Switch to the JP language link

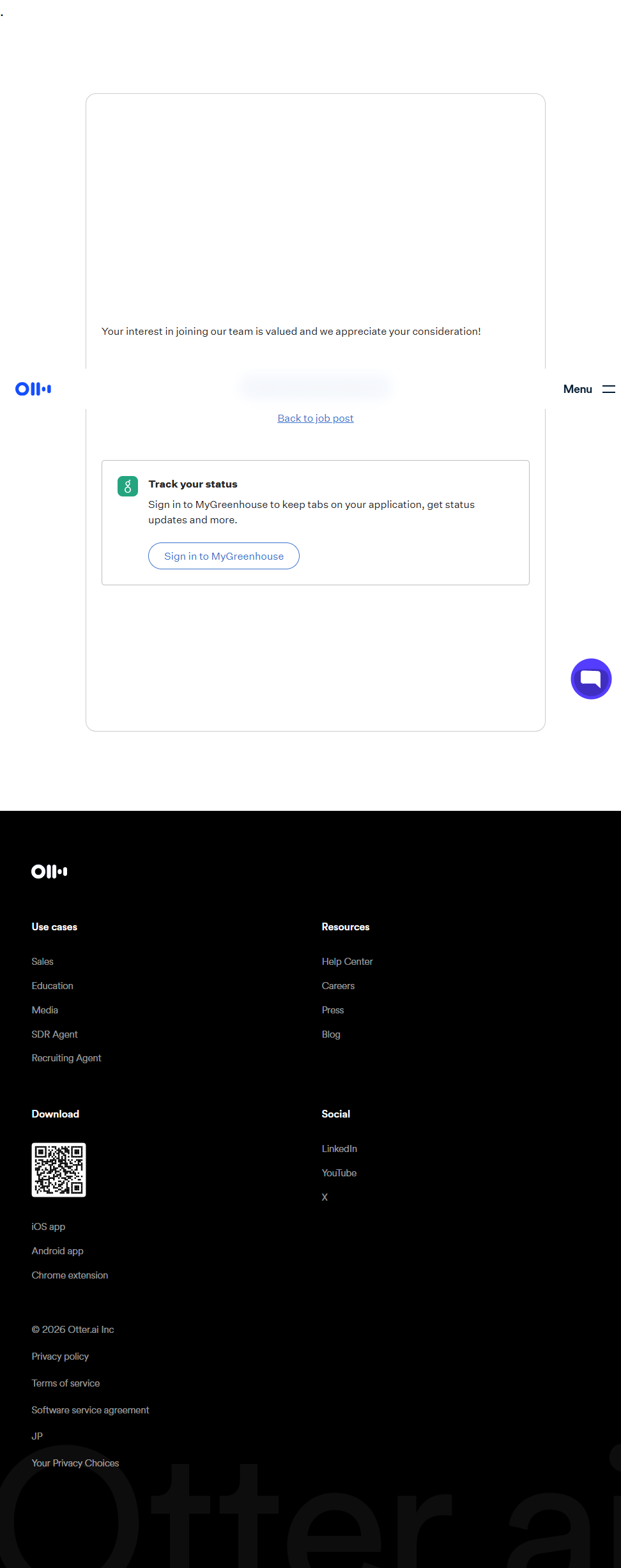coord(37,1436)
